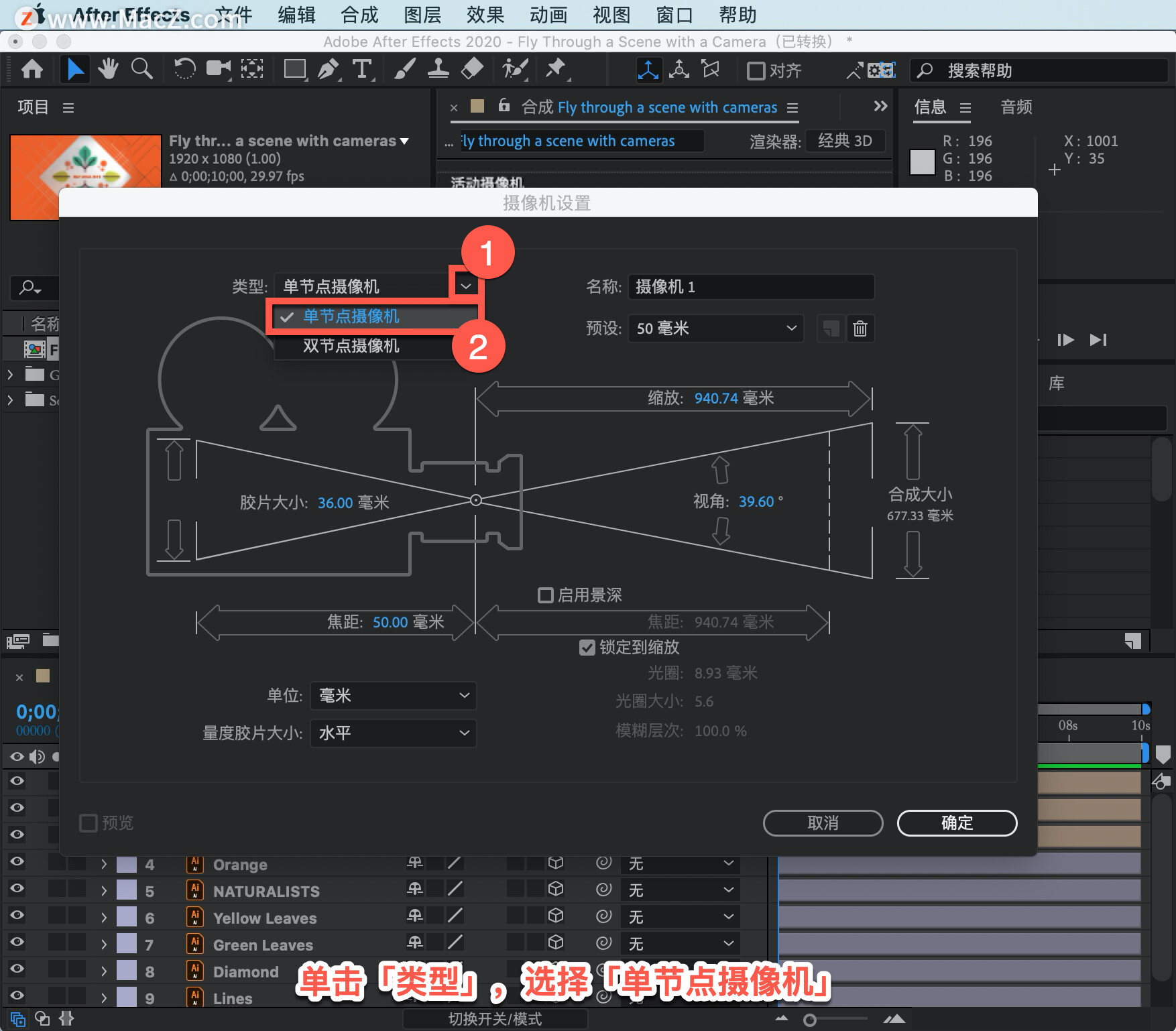This screenshot has width=1176, height=1031.
Task: Select the Zoom magnifier tool
Action: click(141, 69)
